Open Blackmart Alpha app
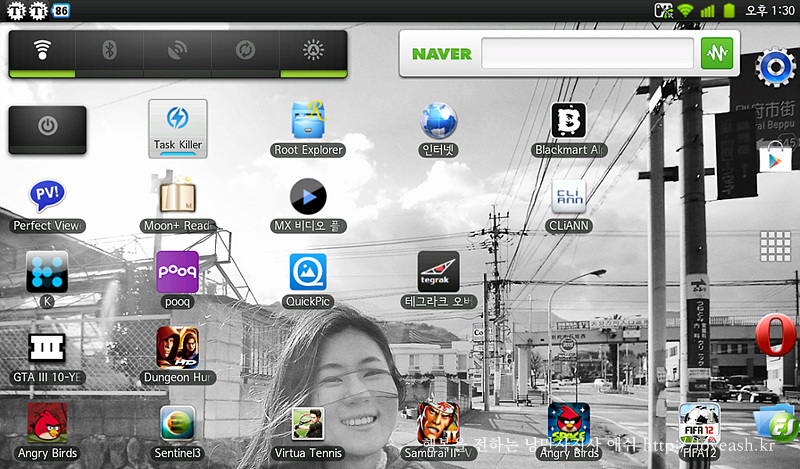The height and width of the screenshot is (469, 800). [569, 129]
